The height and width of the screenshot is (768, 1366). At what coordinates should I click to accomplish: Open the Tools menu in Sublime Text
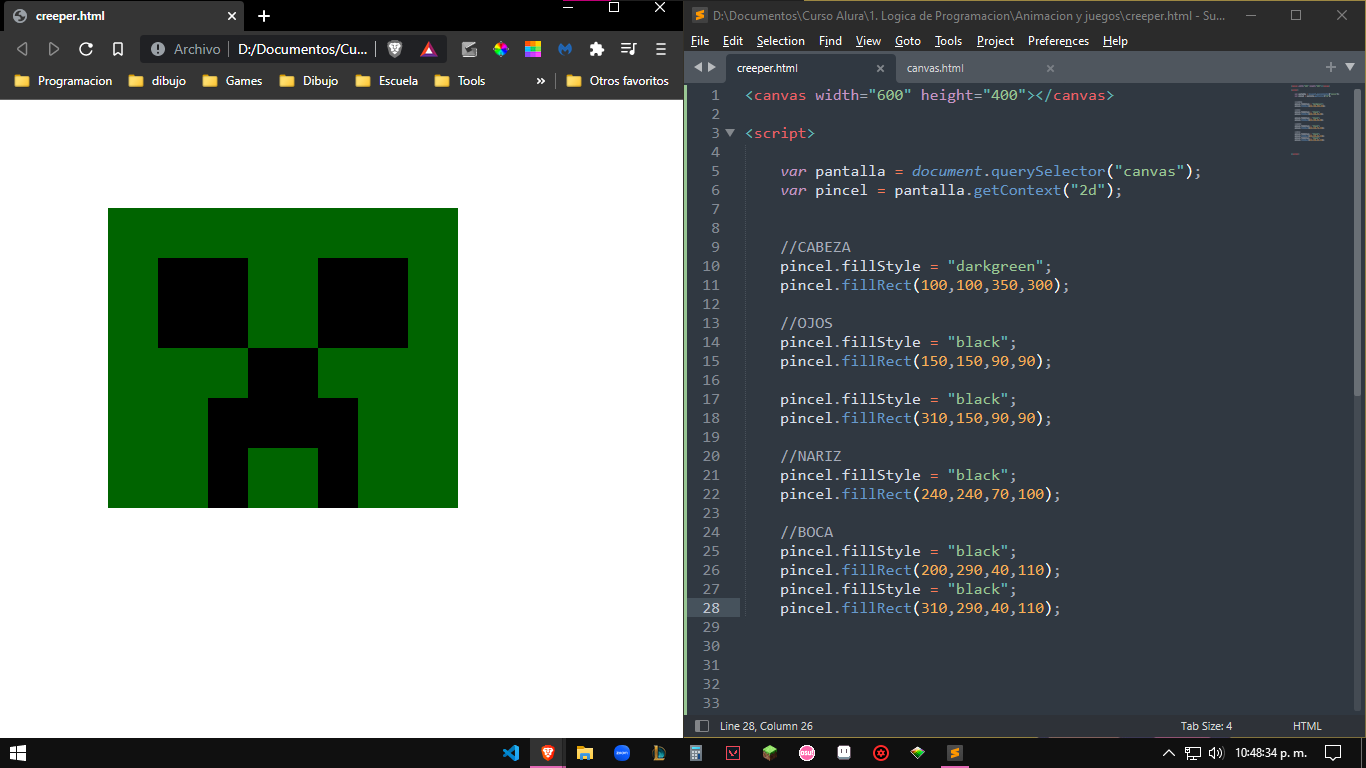point(948,41)
